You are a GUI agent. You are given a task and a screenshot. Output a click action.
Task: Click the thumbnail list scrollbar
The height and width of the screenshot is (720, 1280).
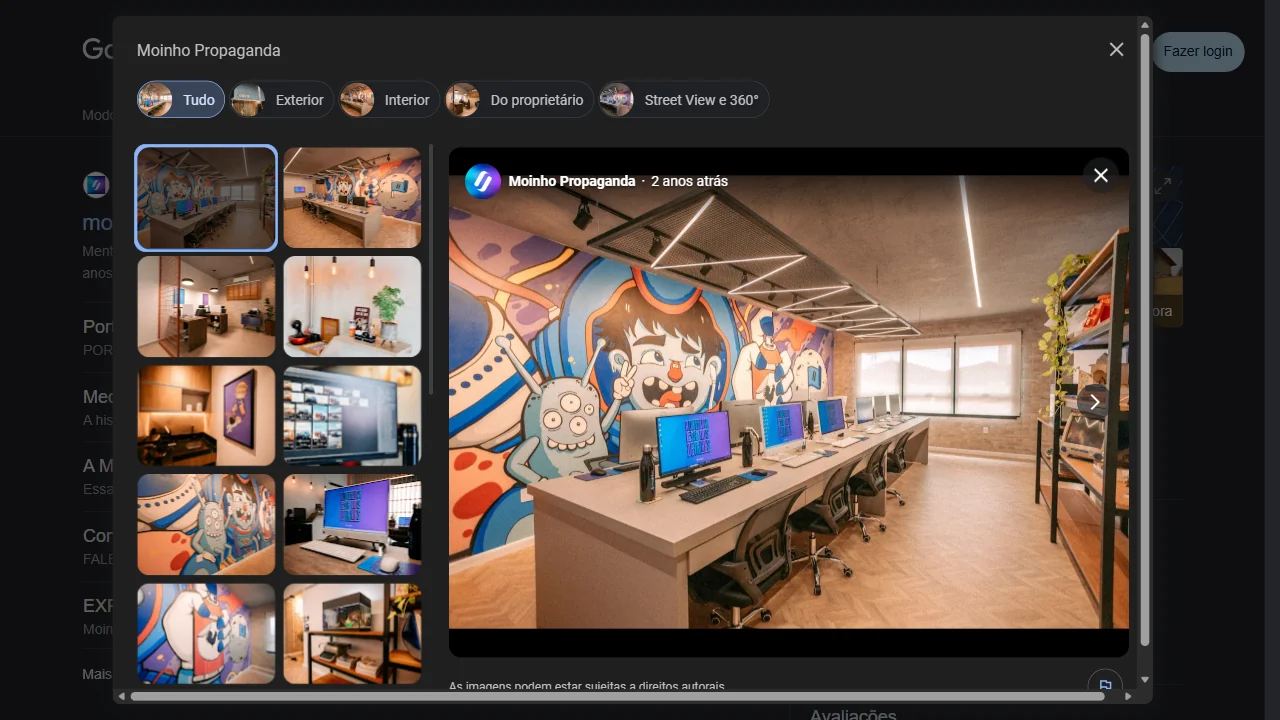[x=432, y=270]
